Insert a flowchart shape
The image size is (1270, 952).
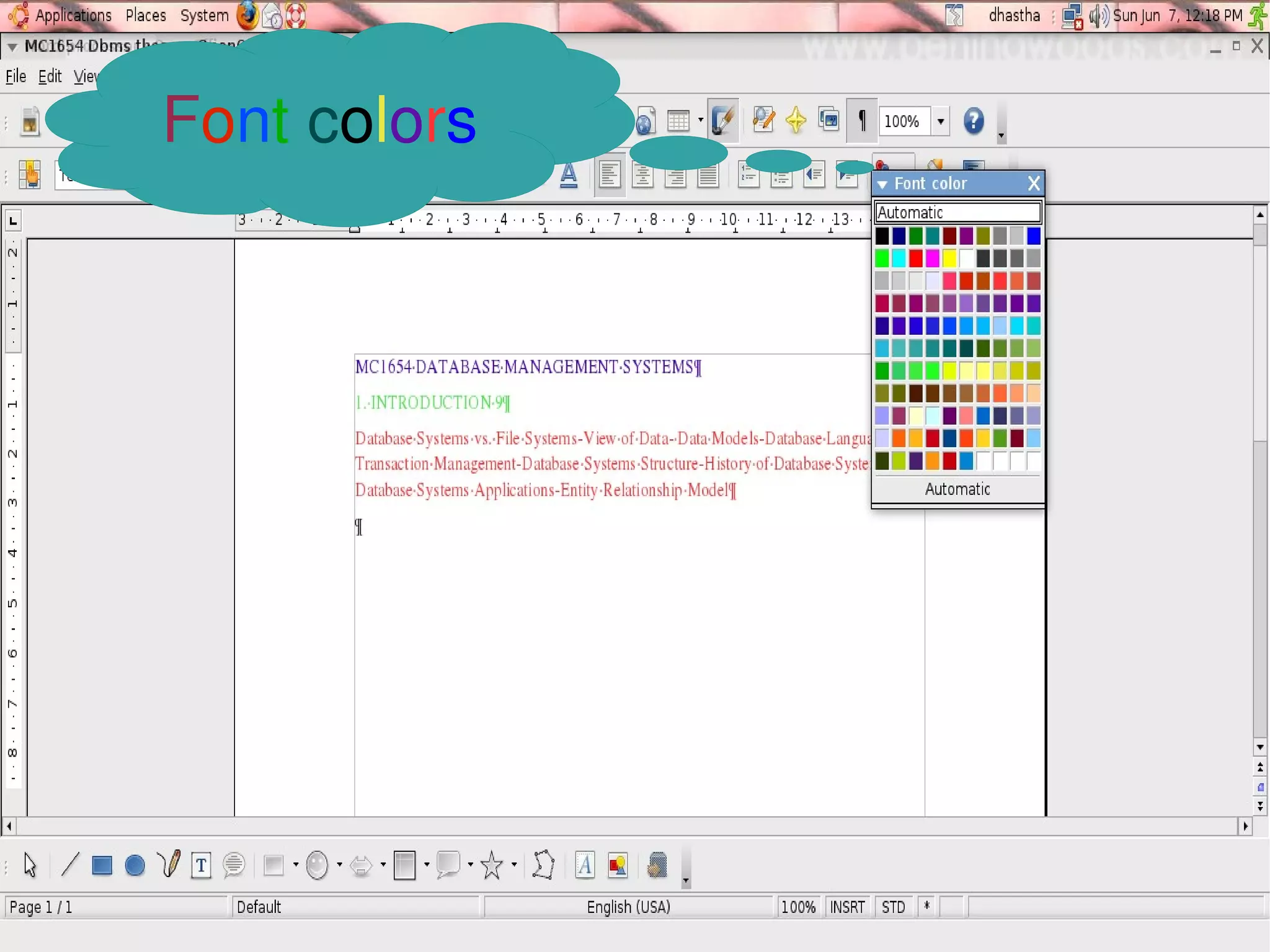click(404, 865)
